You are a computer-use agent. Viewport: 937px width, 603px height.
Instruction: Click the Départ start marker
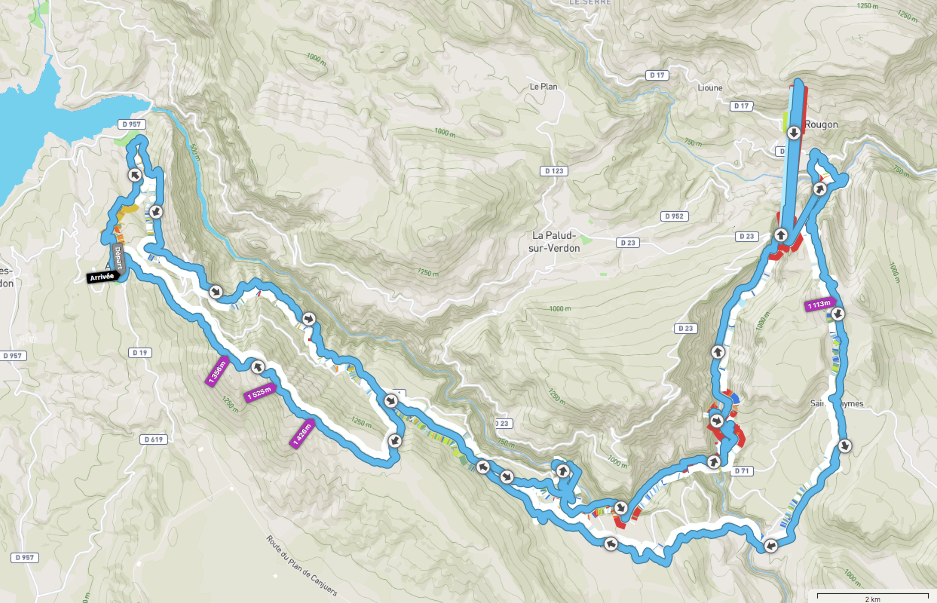(119, 259)
